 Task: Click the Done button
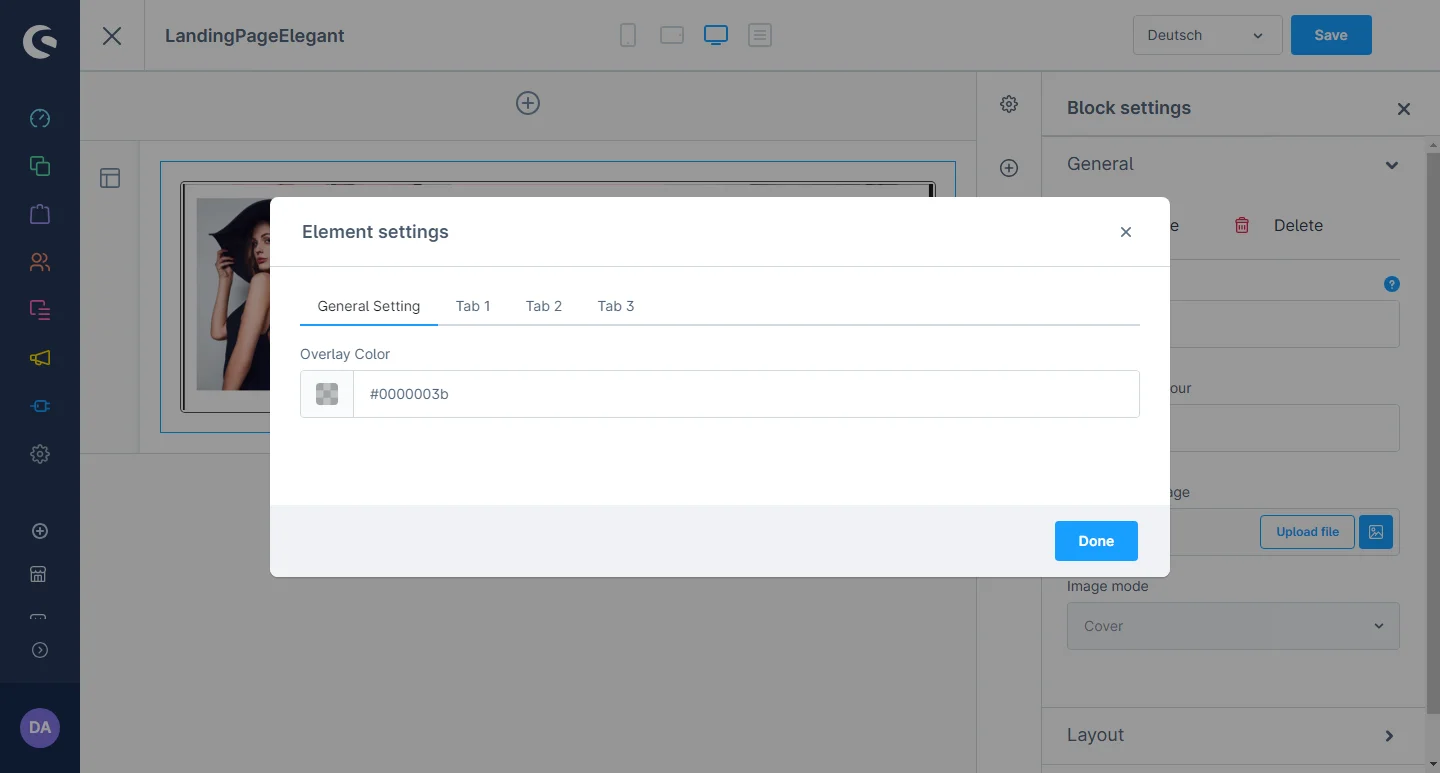(1096, 541)
